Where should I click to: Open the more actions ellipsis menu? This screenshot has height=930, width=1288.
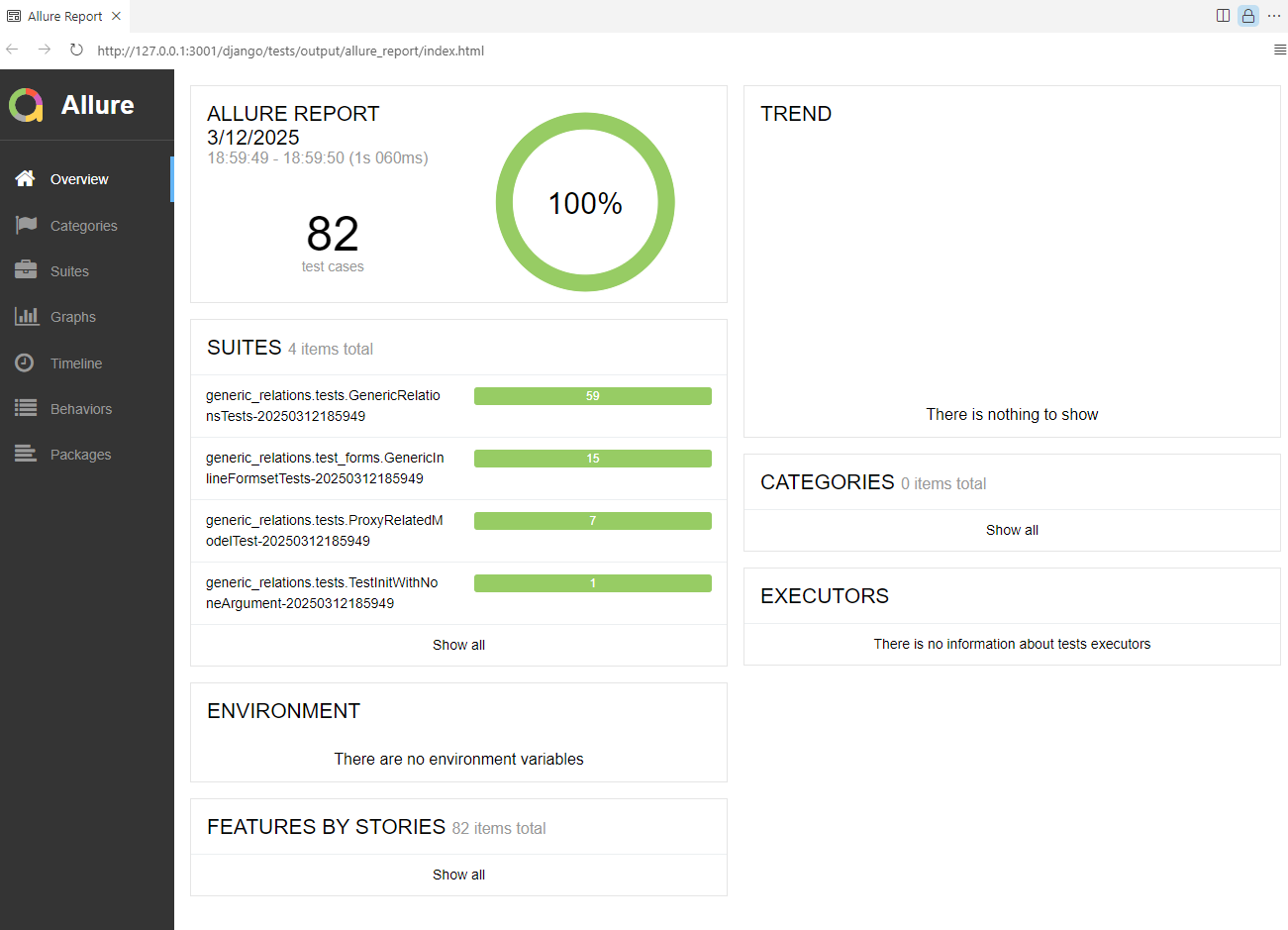(x=1274, y=16)
